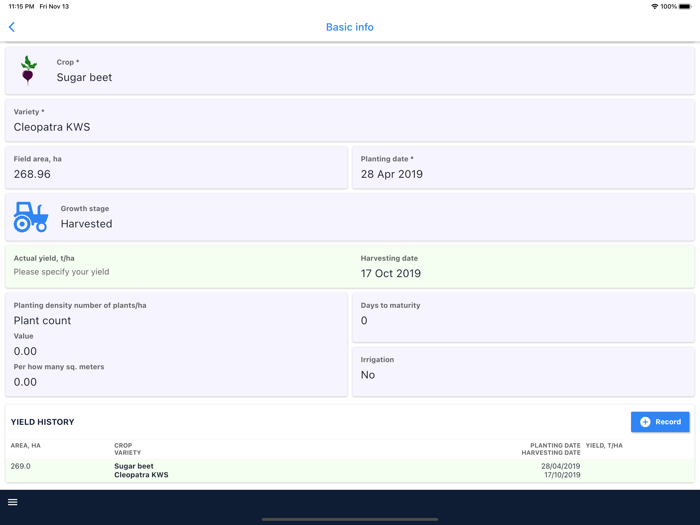Viewport: 700px width, 525px height.
Task: Specify the actual yield value
Action: 61,272
